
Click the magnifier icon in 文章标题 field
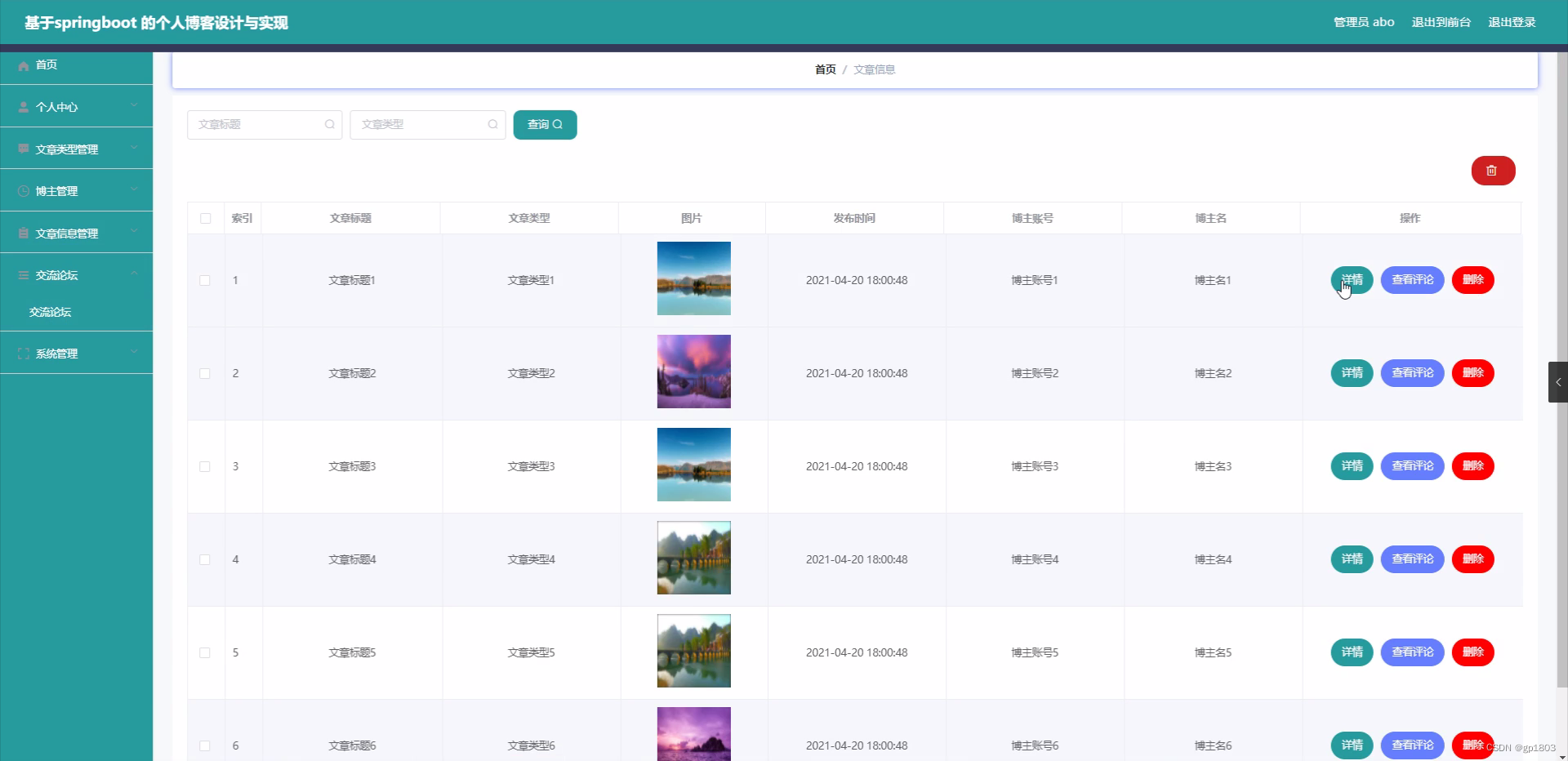tap(329, 124)
